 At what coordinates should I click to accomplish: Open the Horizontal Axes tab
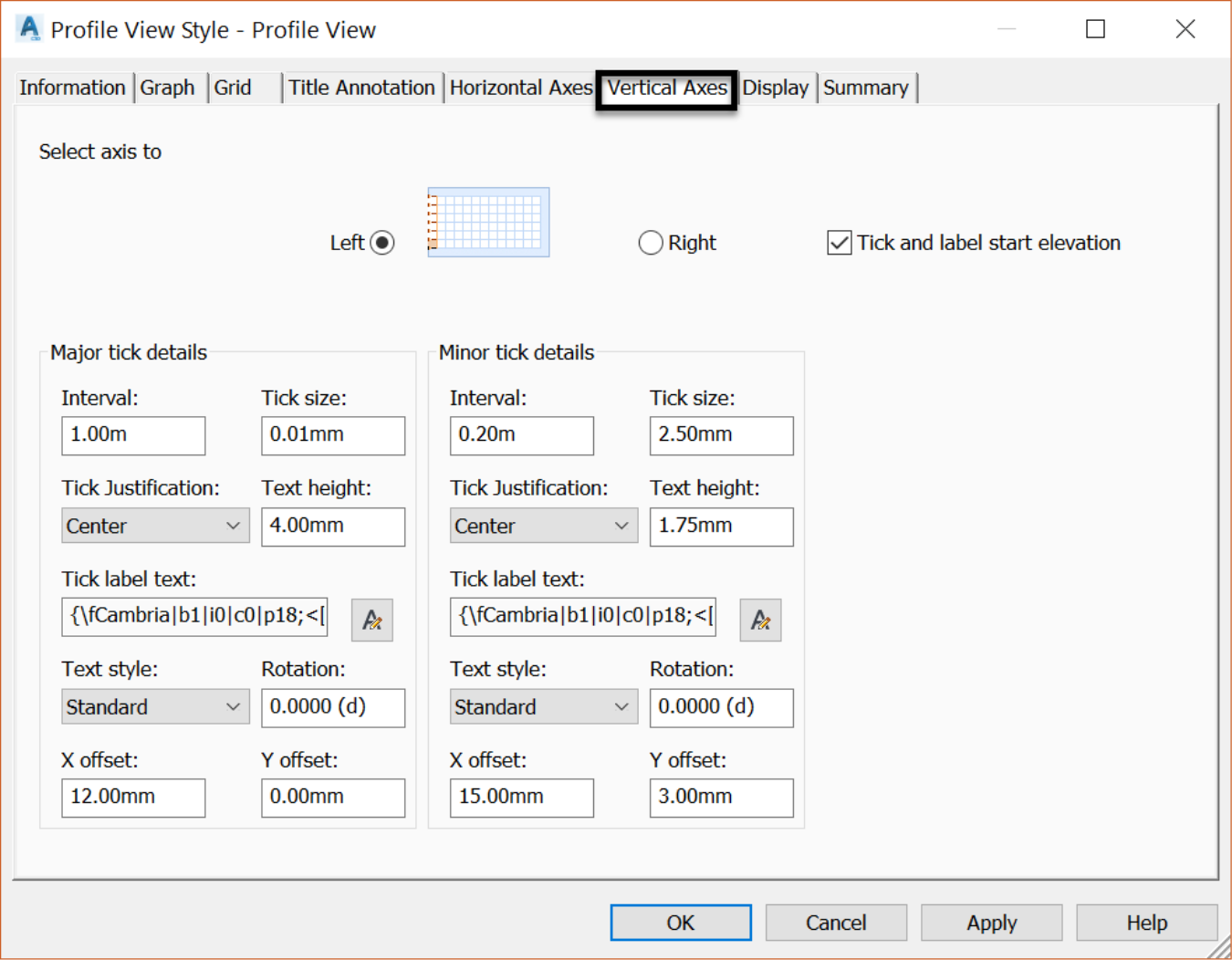coord(521,88)
